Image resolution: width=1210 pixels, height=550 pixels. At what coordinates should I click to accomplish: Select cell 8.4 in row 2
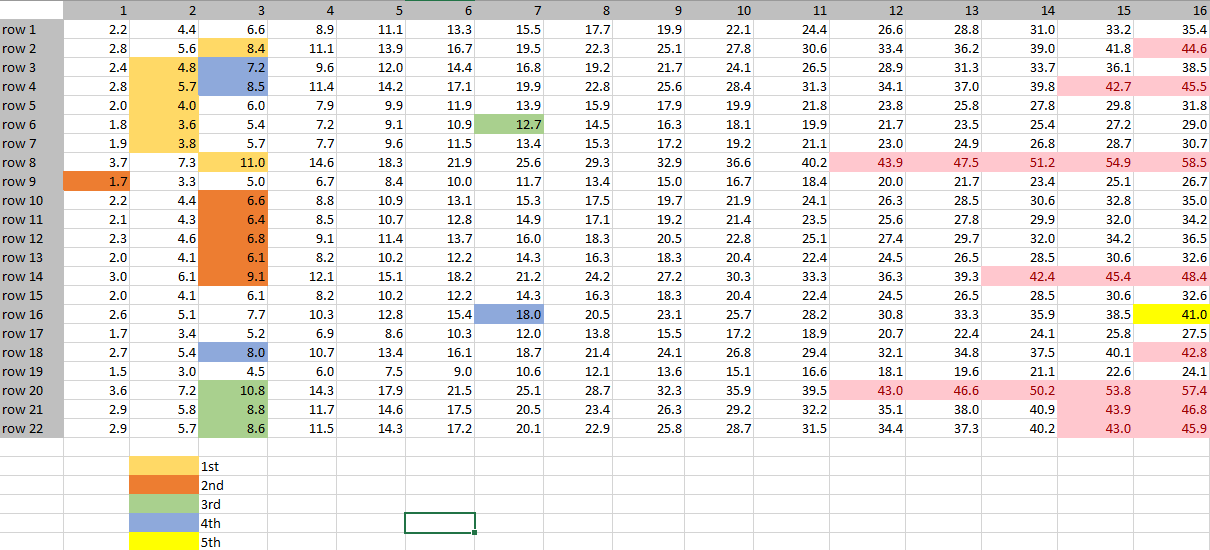click(x=233, y=48)
